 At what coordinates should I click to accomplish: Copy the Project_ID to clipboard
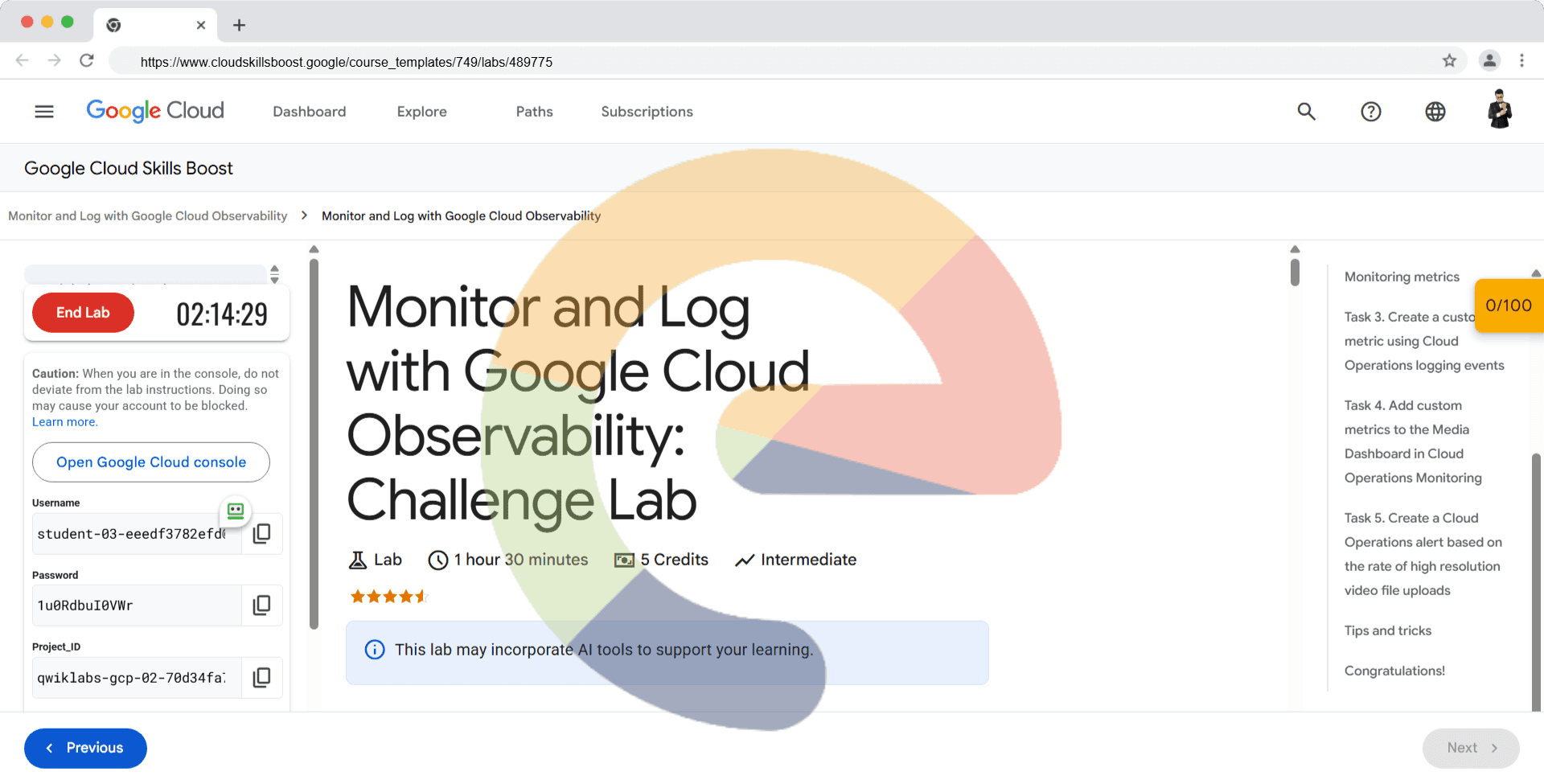coord(261,678)
